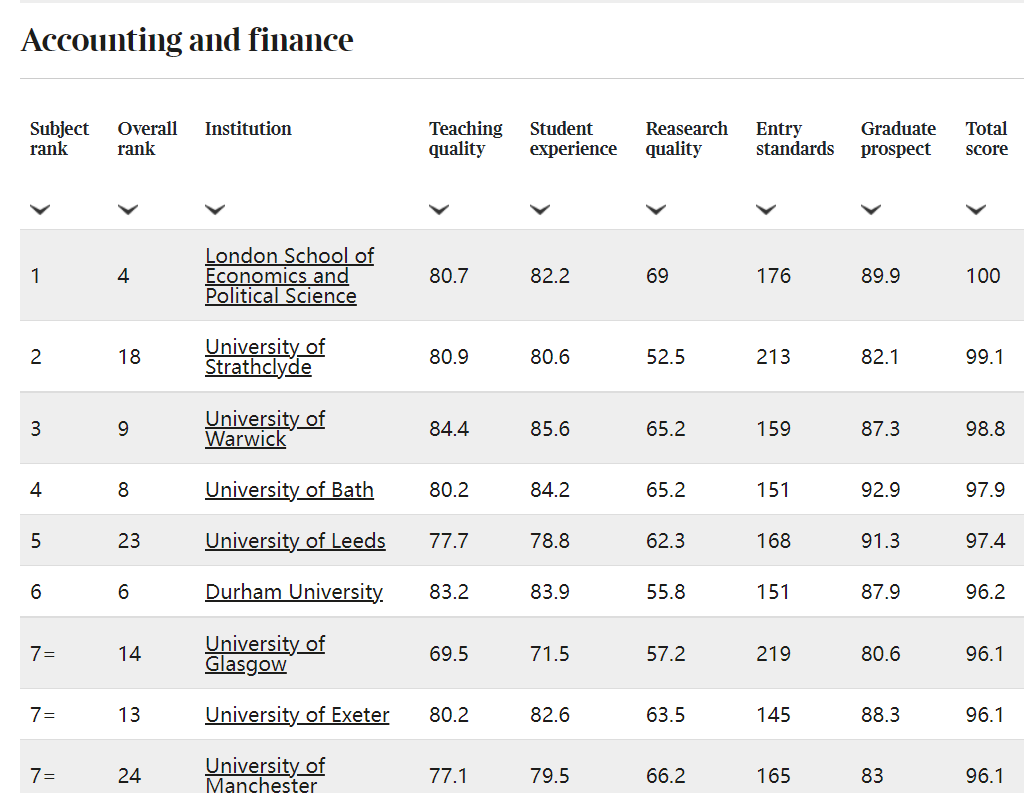This screenshot has height=793, width=1033.
Task: Sort by Subject rank chevron
Action: tap(40, 210)
